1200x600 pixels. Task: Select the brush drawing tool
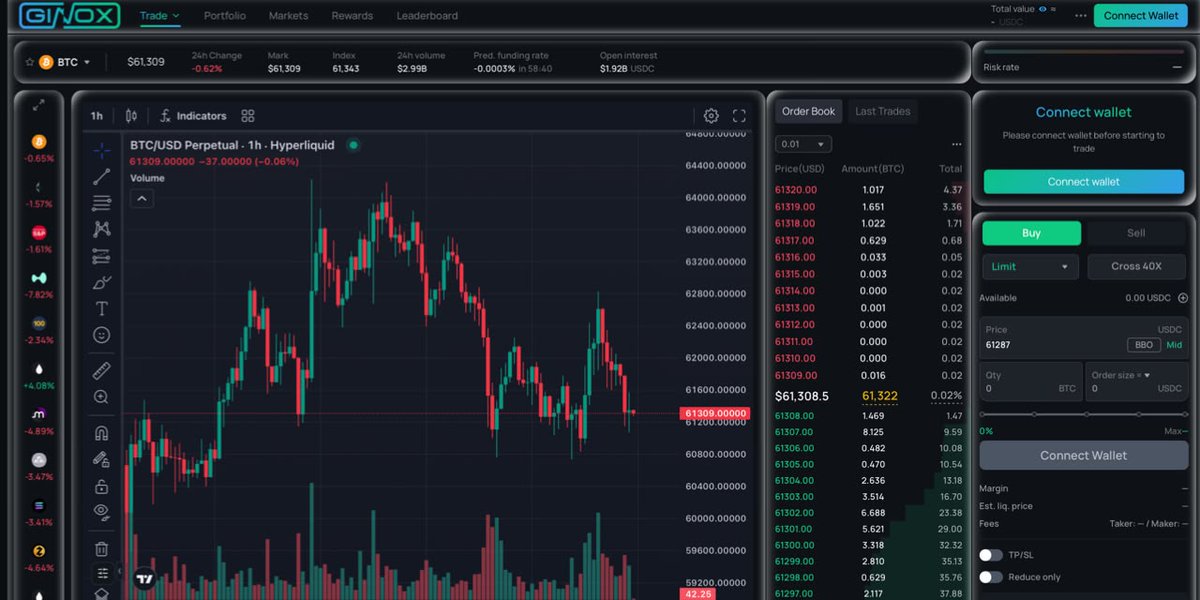click(102, 282)
